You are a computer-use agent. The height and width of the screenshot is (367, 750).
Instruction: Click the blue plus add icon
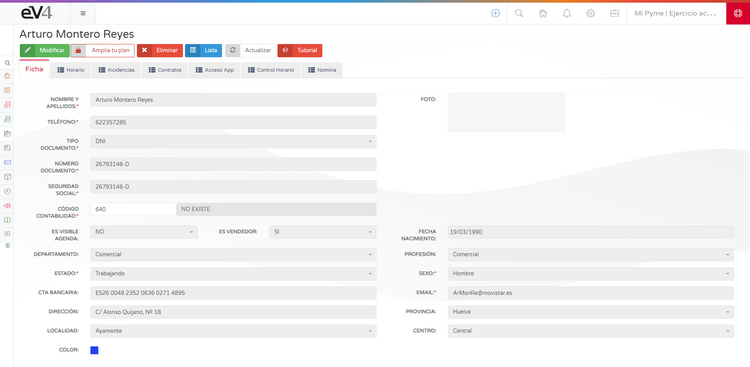click(x=496, y=13)
